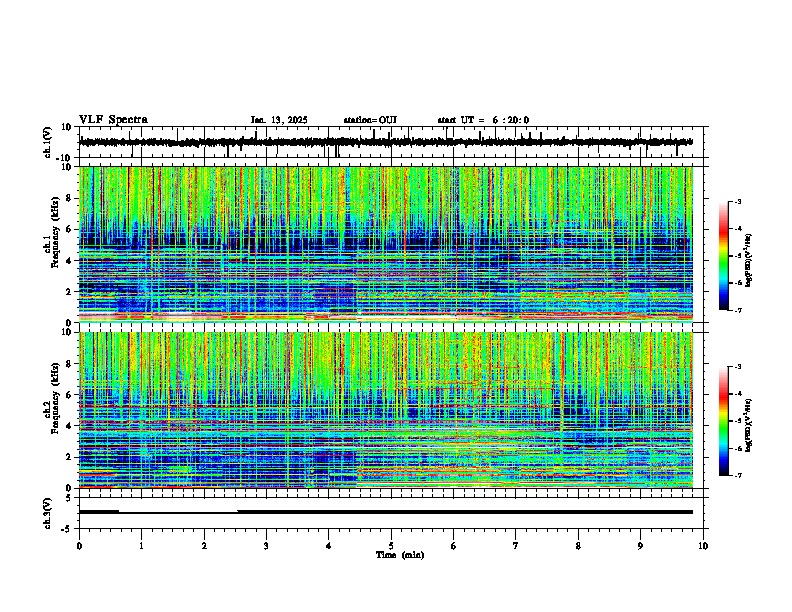Click the ch.2 spectrogram panel
The image size is (792, 612).
(386, 410)
